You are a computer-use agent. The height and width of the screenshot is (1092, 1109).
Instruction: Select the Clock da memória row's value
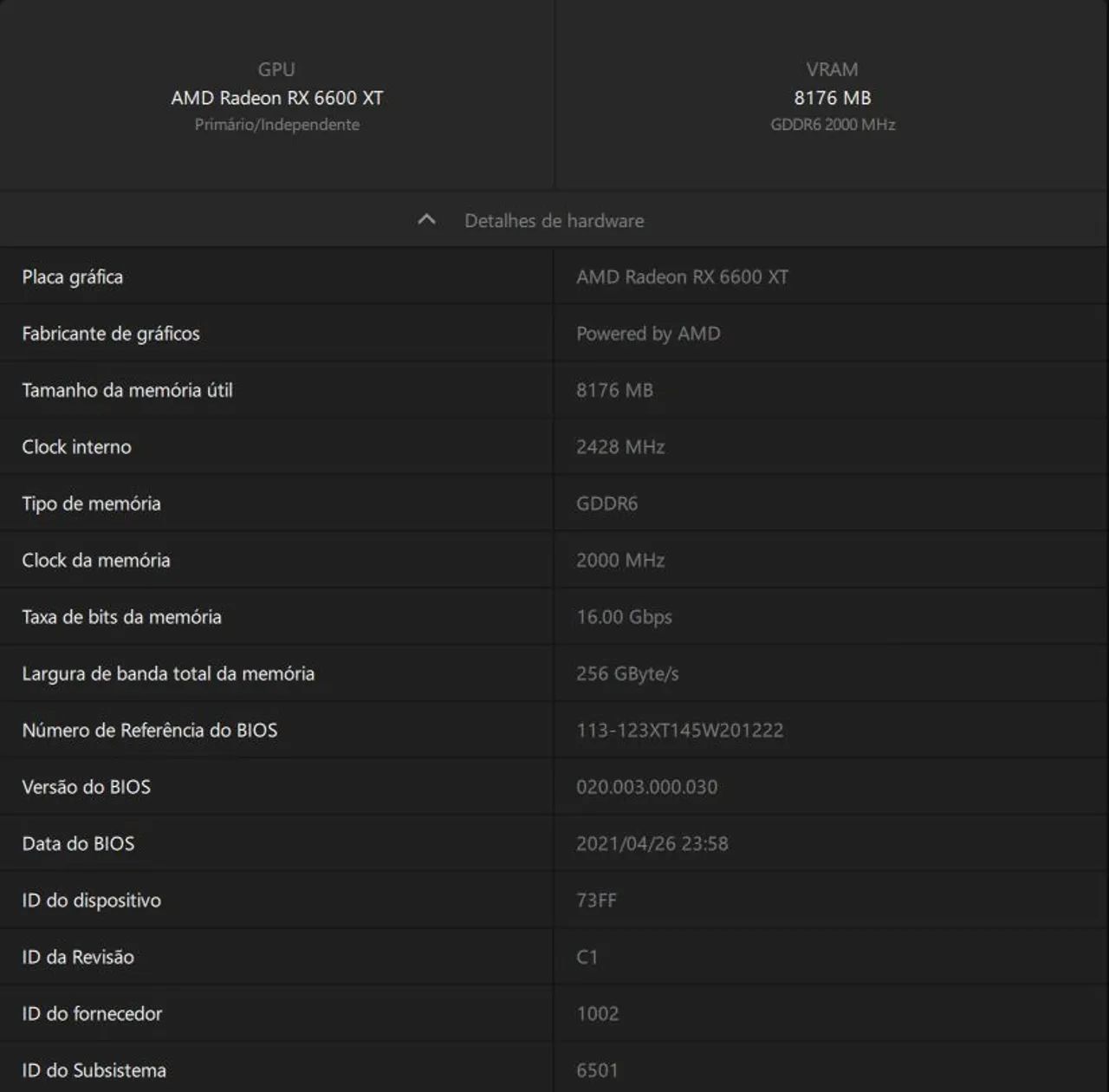[620, 561]
